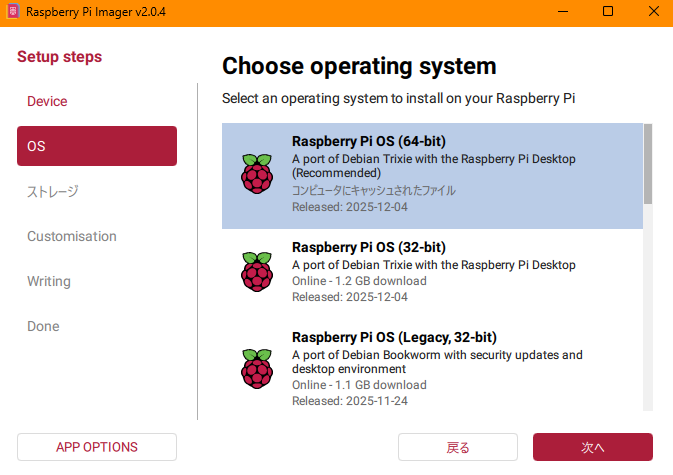This screenshot has height=475, width=673.
Task: Choose Raspberry Pi OS (32-bit) from list
Action: point(432,271)
